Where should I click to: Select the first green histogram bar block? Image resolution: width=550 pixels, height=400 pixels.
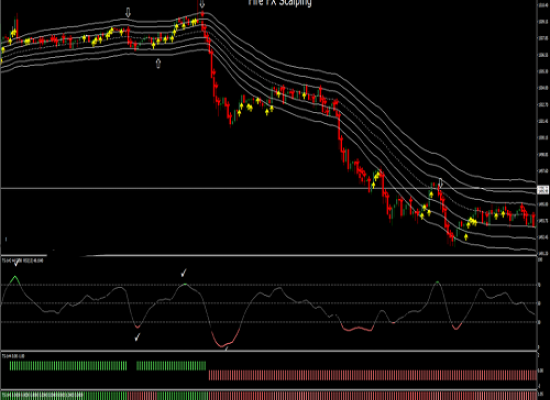(x=68, y=366)
